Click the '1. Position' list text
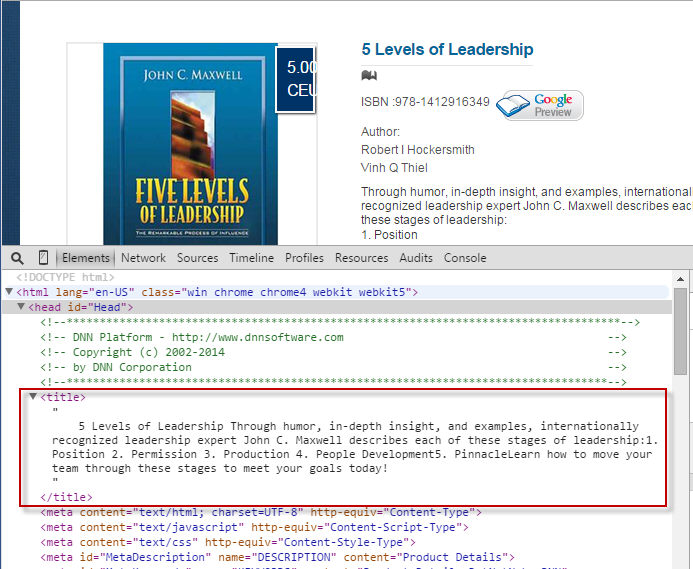693x569 pixels. click(389, 235)
